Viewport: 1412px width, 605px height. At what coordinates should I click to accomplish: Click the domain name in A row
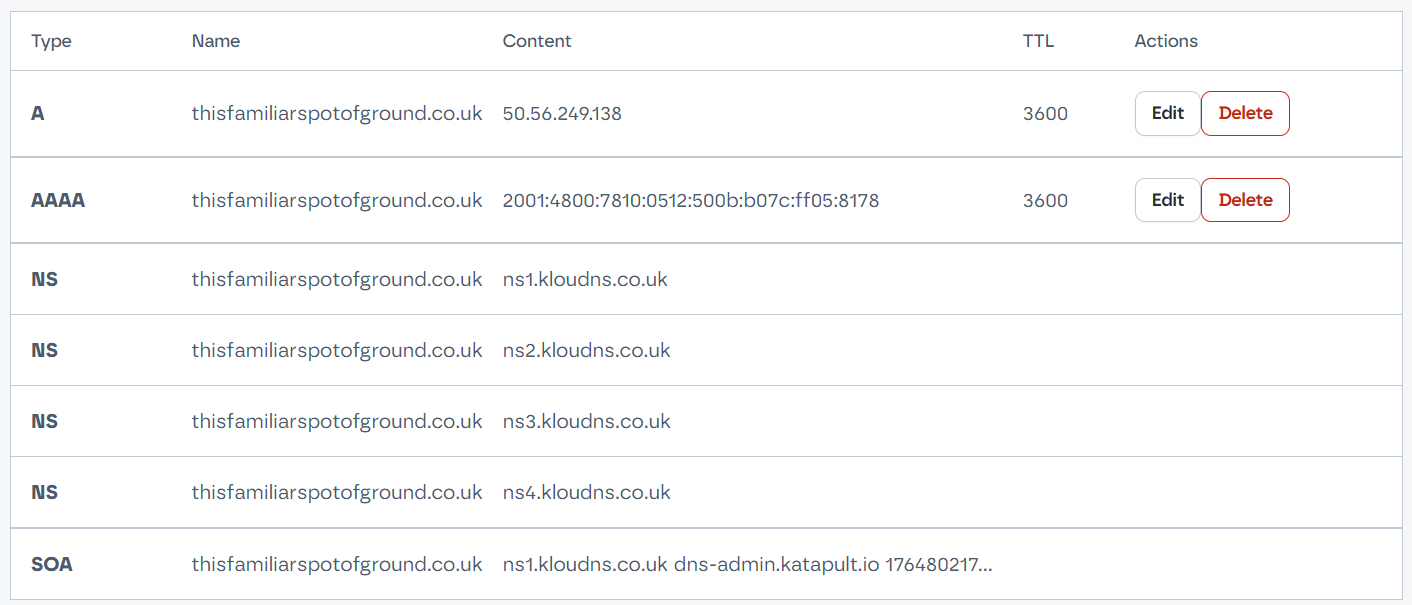337,114
